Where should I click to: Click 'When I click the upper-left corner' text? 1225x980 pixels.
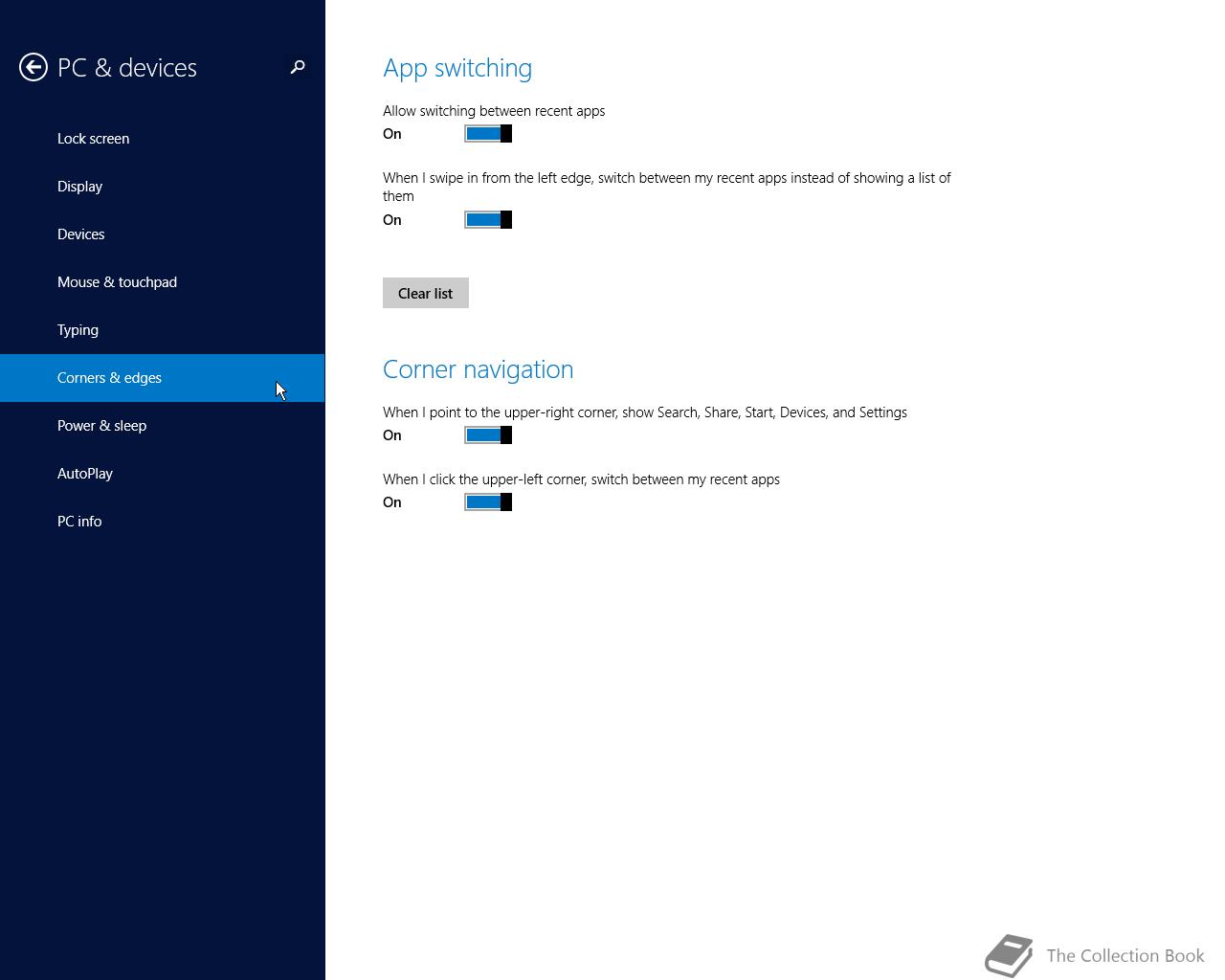tap(581, 479)
